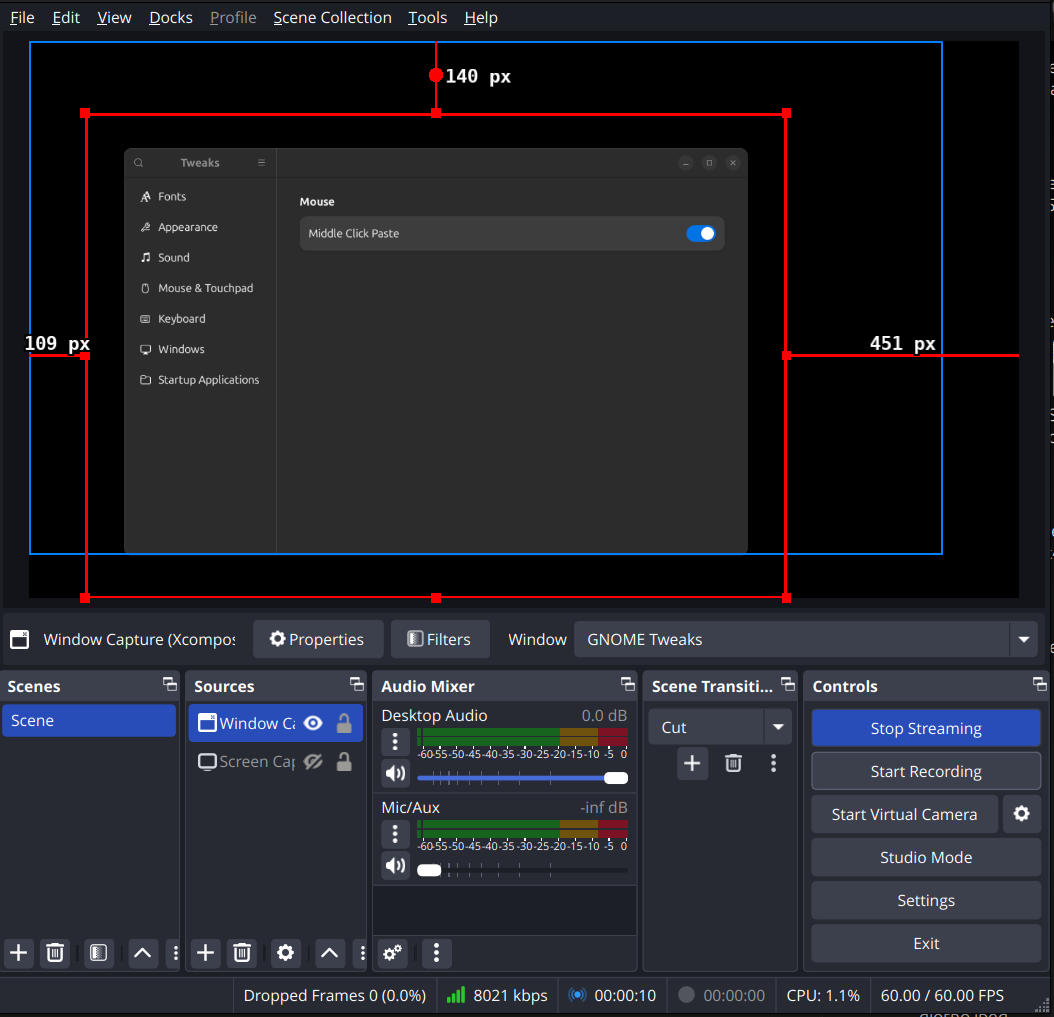Open source properties gear in Sources dock
Image resolution: width=1054 pixels, height=1017 pixels.
coord(286,953)
